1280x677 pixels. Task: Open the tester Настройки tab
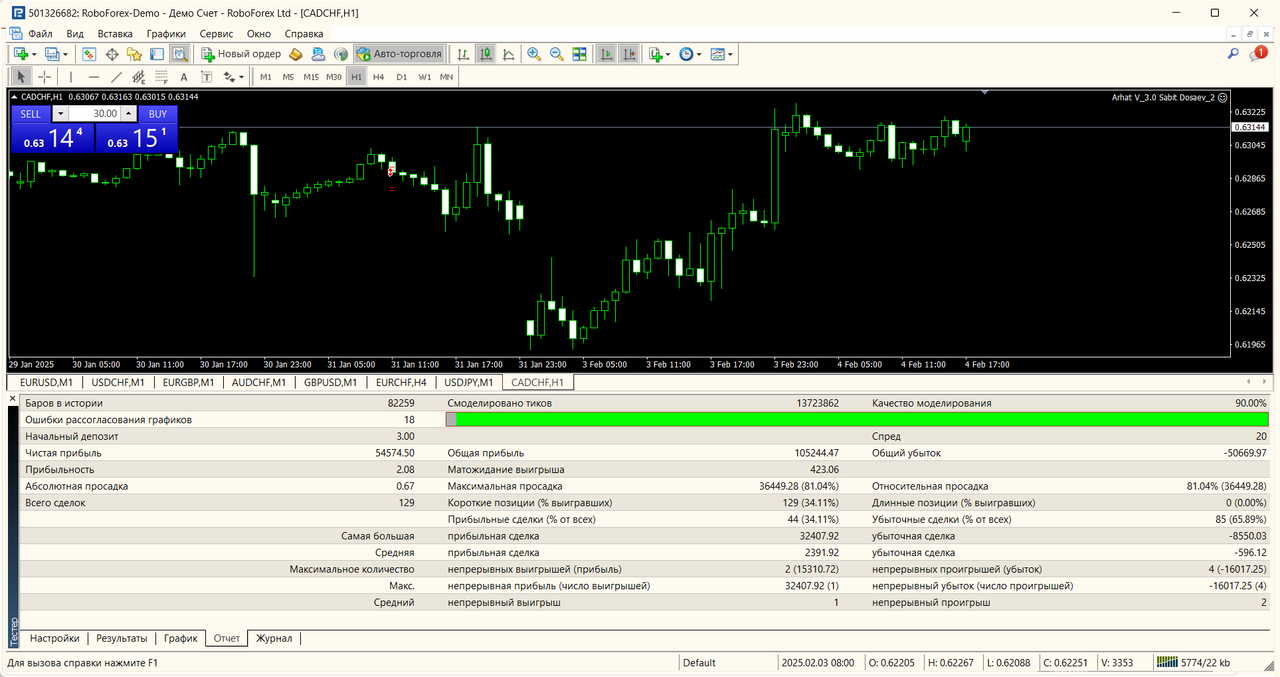tap(54, 638)
